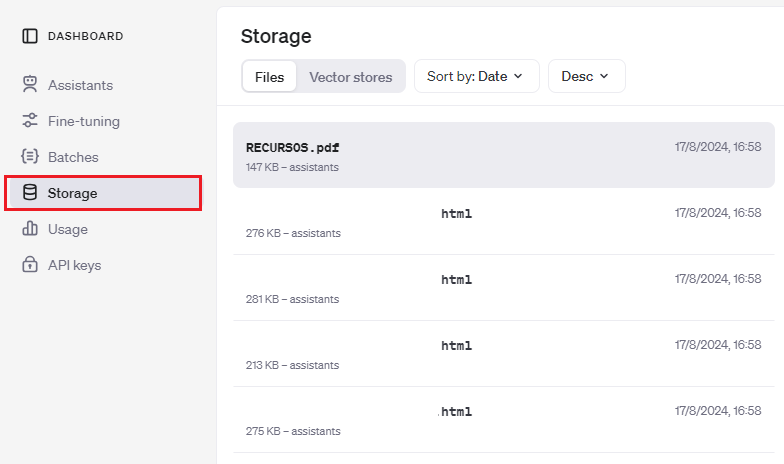784x464 pixels.
Task: Click the Fine-tuning sliders icon
Action: [x=30, y=120]
